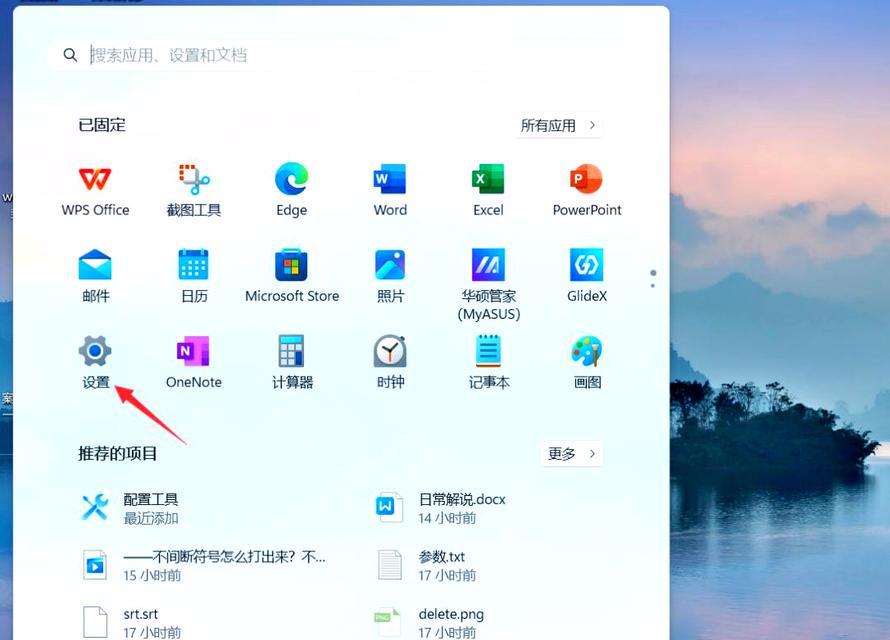Launch the Snipping Tool (截图工具)
Image resolution: width=890 pixels, height=640 pixels.
194,191
